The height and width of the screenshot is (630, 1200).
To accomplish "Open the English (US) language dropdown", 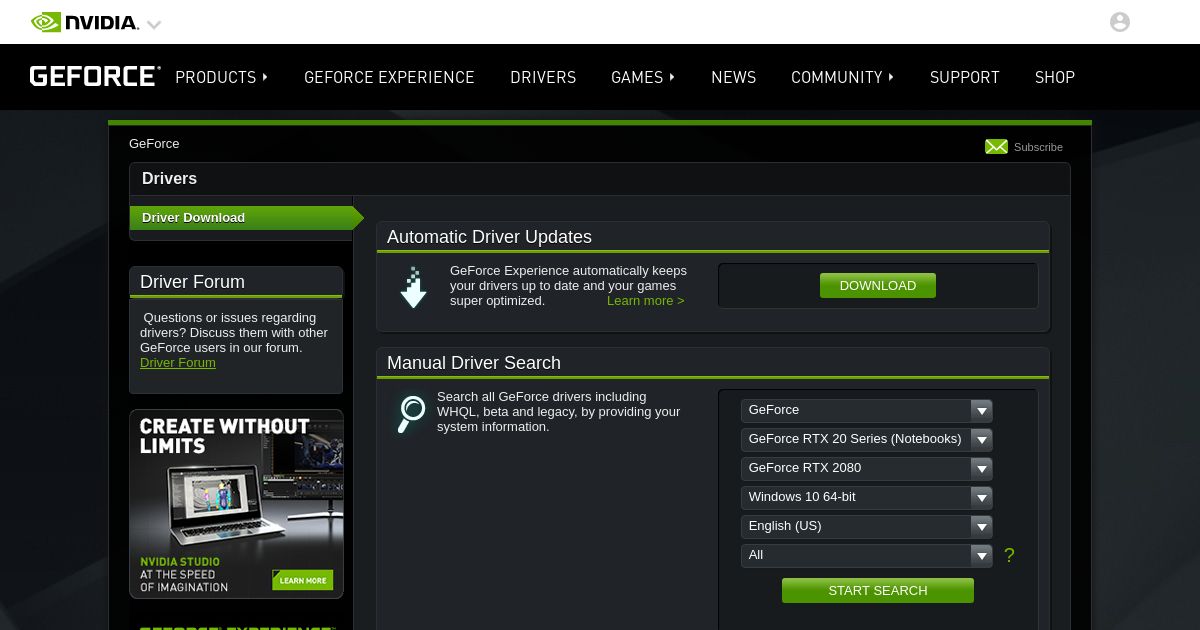I will click(x=867, y=526).
